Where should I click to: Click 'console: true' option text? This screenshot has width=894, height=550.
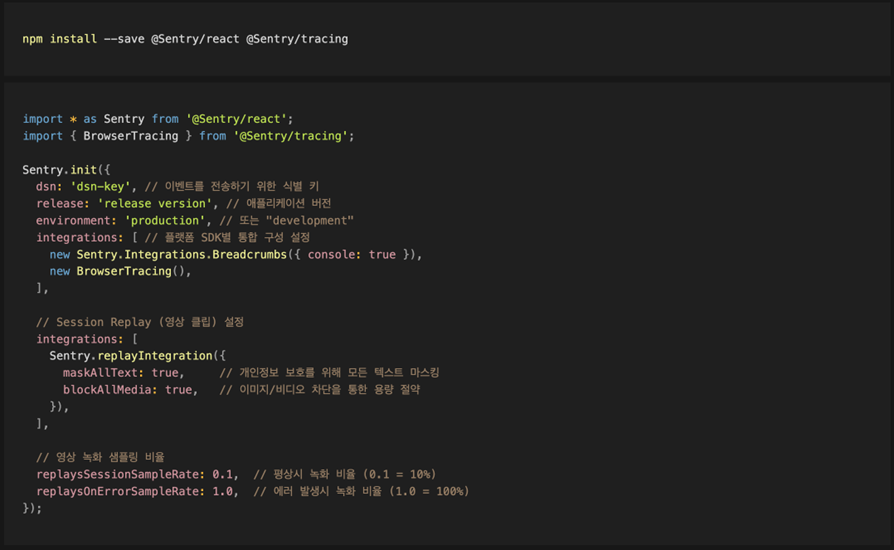coord(352,254)
